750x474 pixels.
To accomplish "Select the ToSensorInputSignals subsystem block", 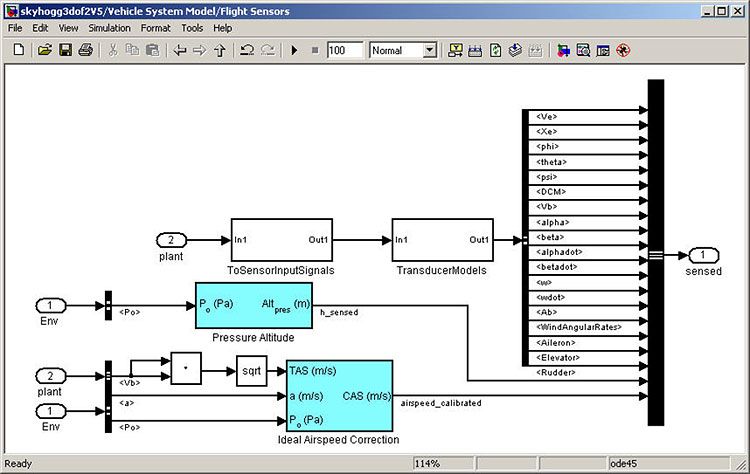I will click(x=282, y=240).
